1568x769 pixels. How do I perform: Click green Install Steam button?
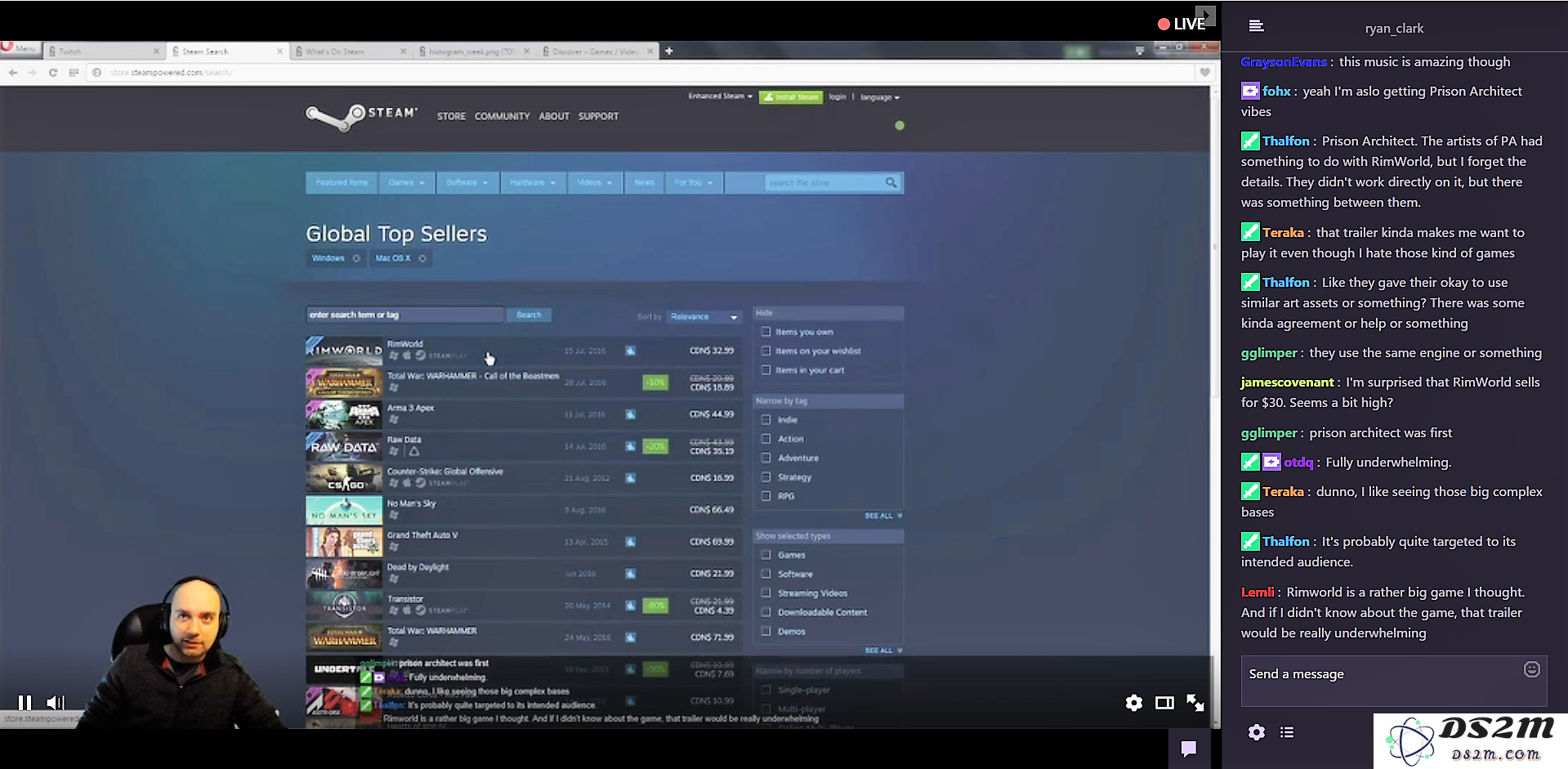[x=790, y=96]
